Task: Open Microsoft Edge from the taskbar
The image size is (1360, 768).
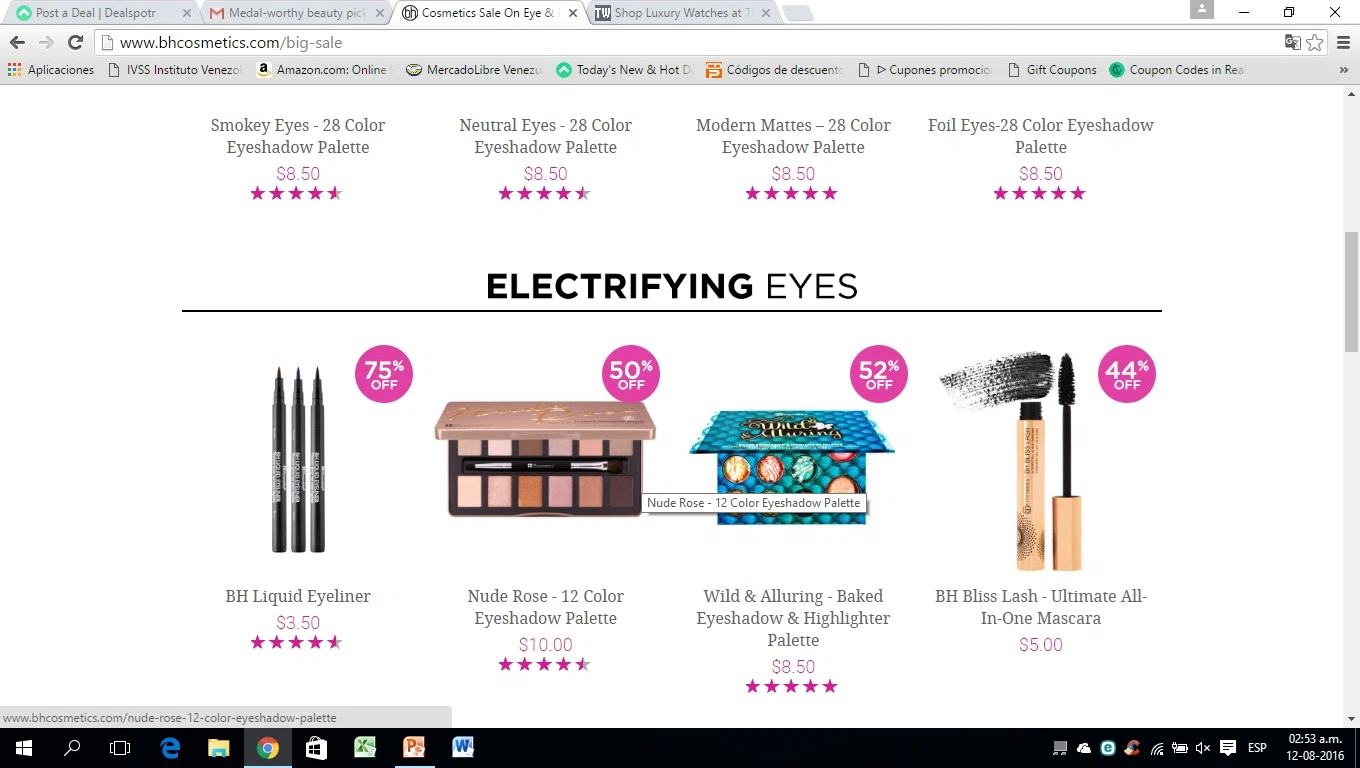Action: 170,748
